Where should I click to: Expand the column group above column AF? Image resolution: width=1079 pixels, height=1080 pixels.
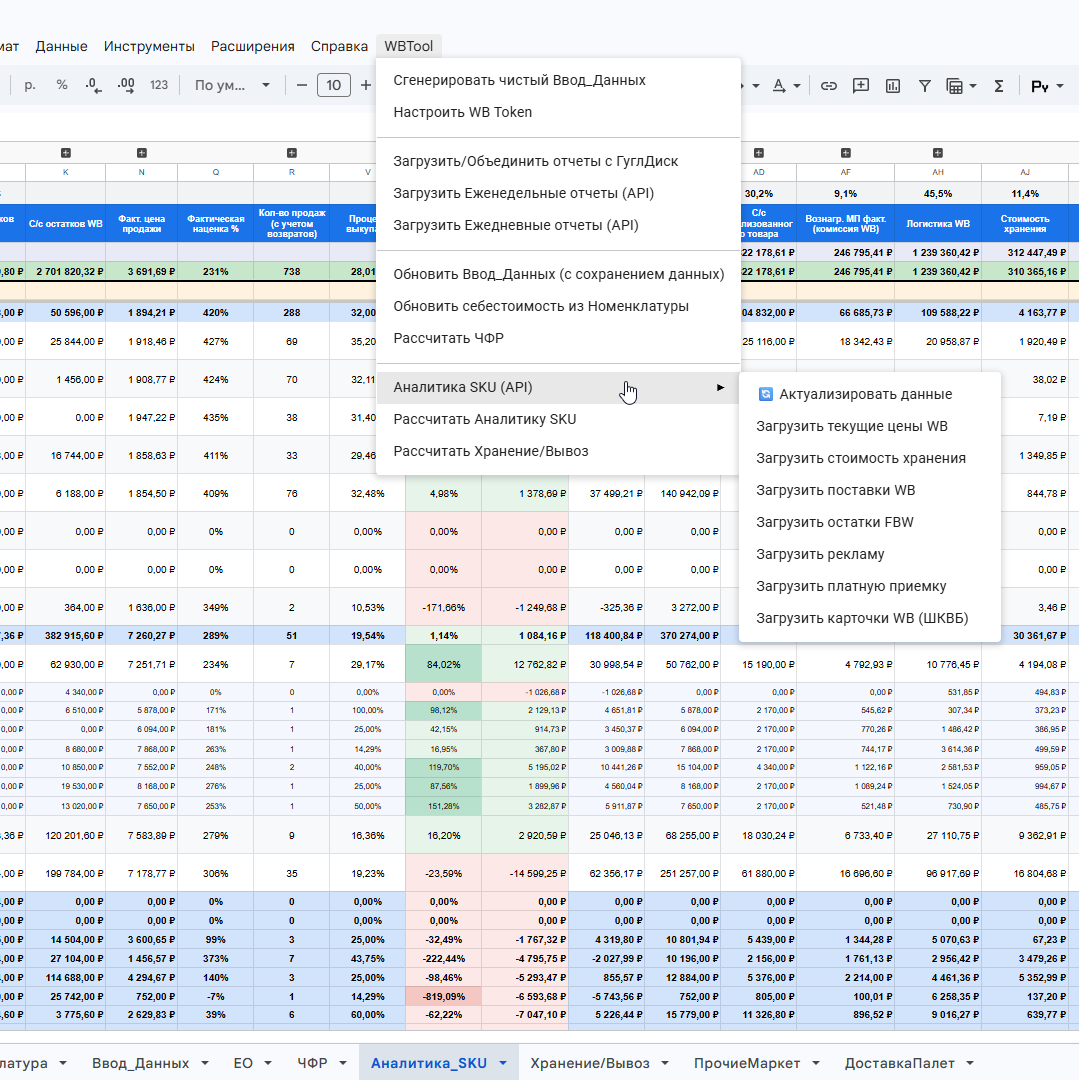(x=846, y=153)
